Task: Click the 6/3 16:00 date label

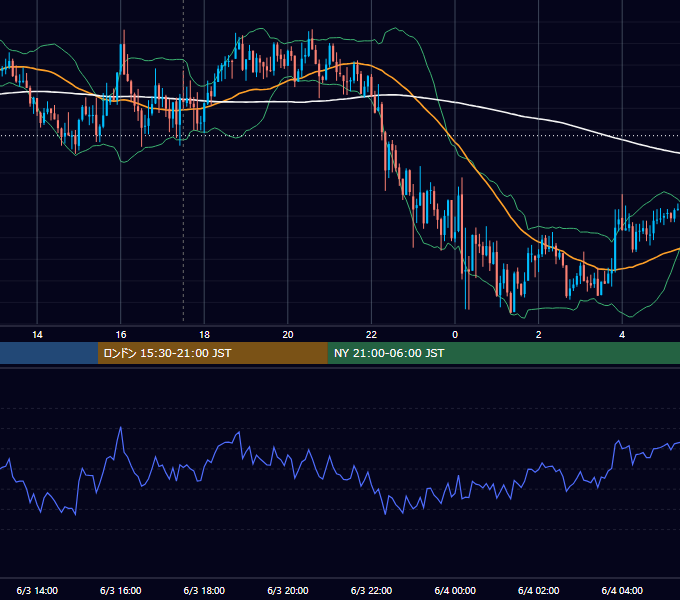Action: [x=121, y=590]
